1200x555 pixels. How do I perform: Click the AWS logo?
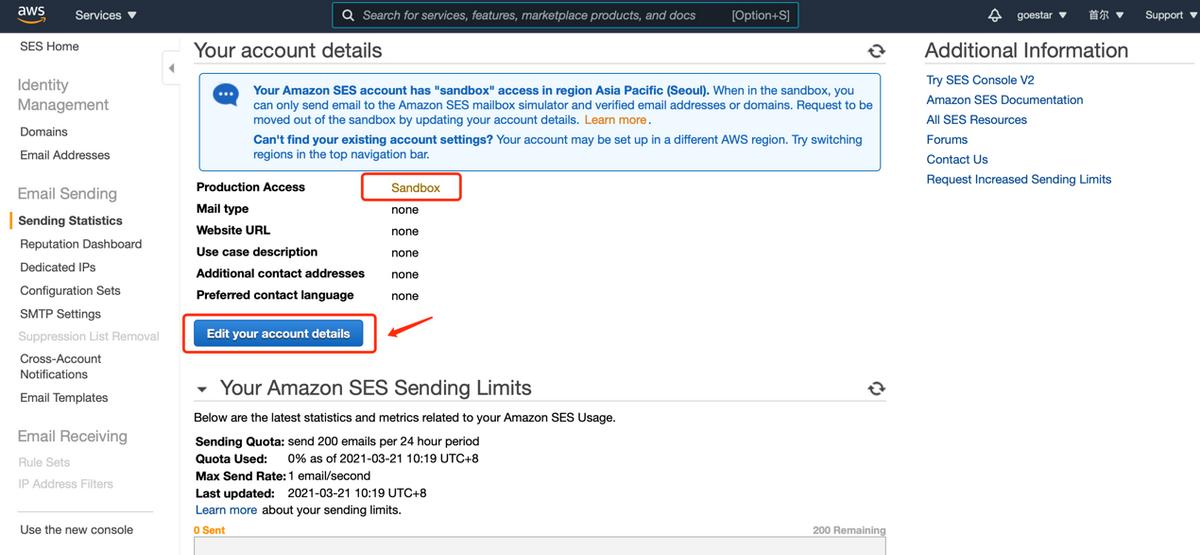pyautogui.click(x=30, y=14)
